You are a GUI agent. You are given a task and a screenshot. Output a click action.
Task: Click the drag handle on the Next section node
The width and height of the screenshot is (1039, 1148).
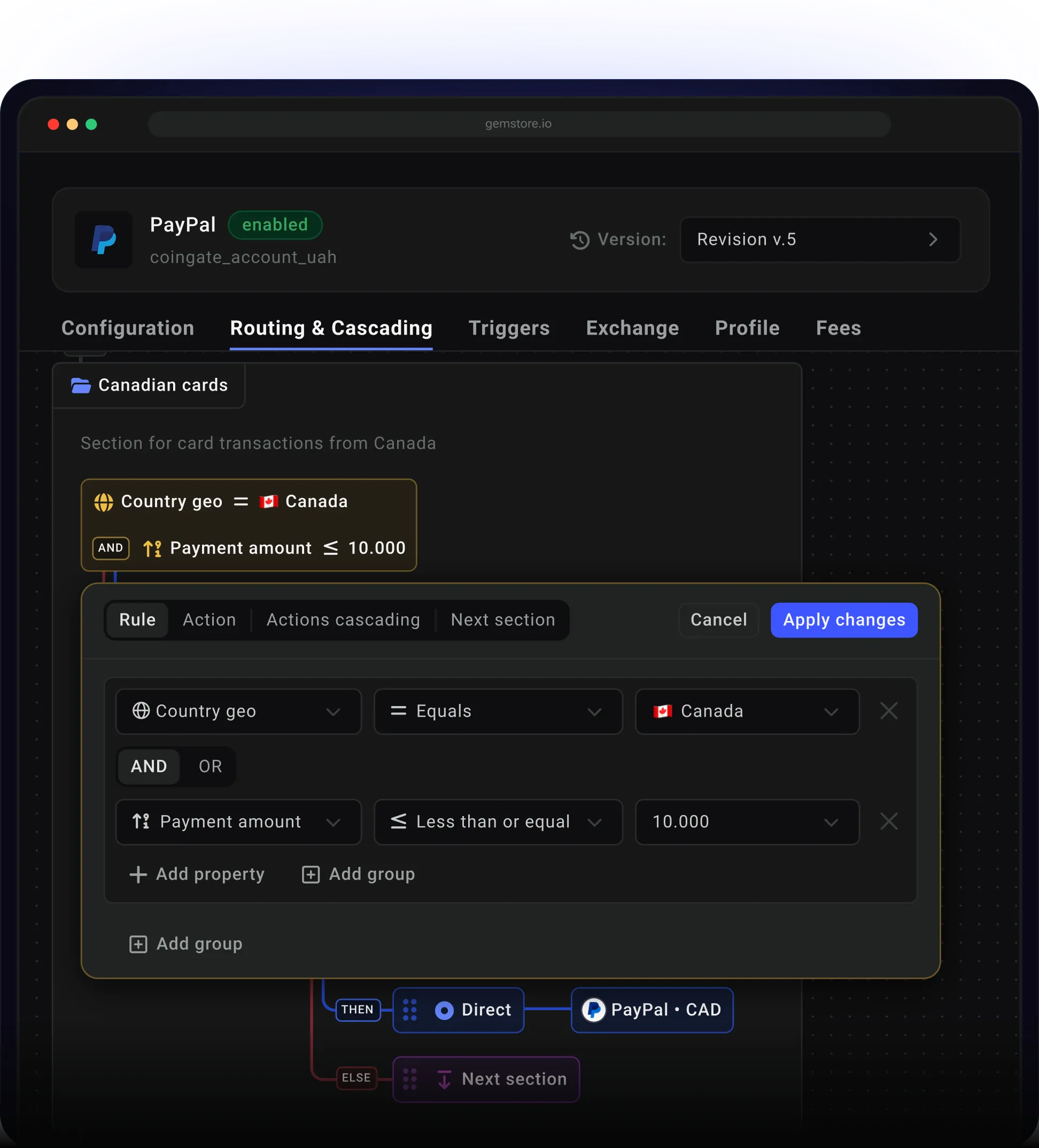410,1079
